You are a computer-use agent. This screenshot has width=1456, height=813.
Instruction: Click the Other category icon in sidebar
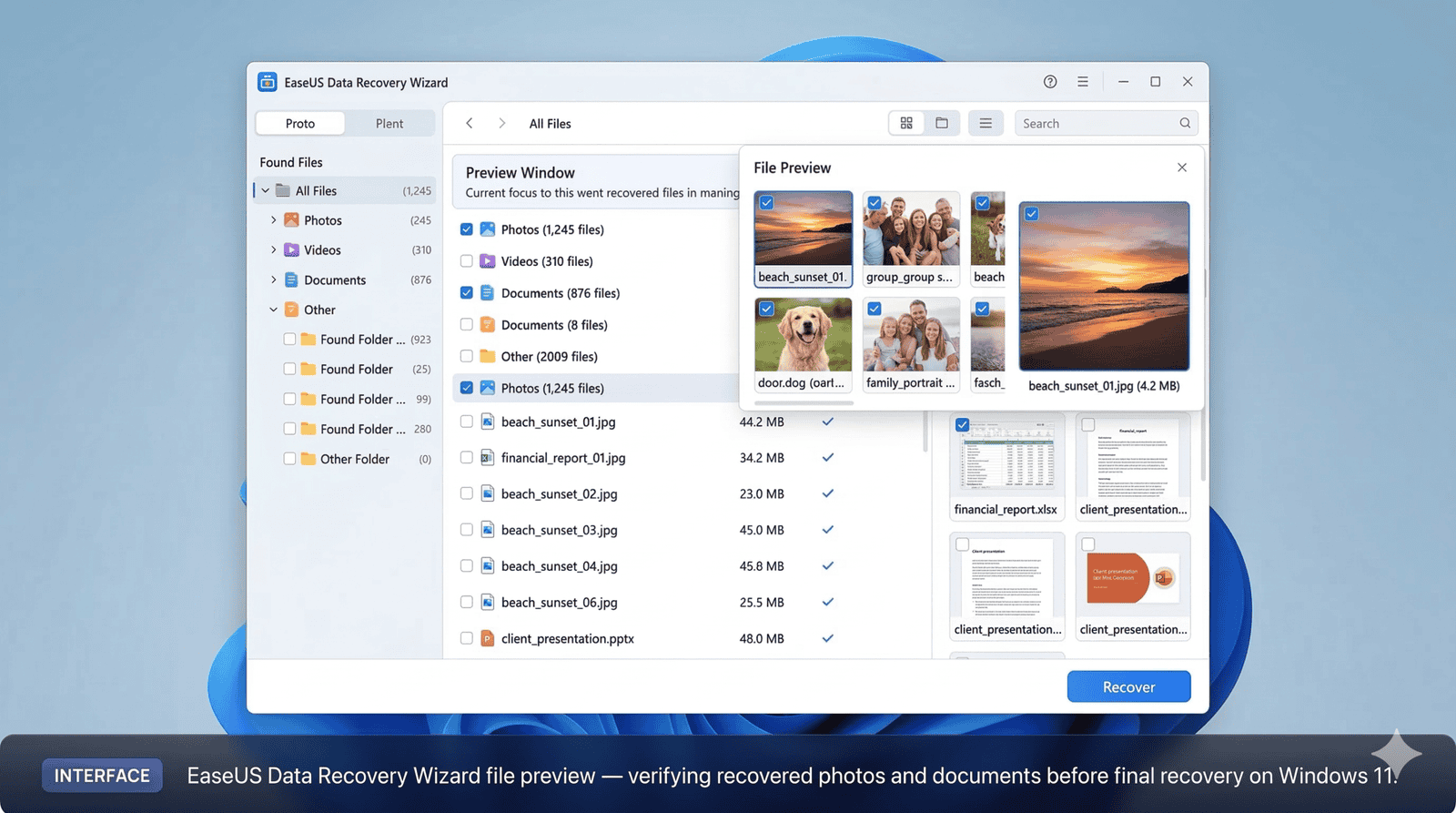[291, 310]
